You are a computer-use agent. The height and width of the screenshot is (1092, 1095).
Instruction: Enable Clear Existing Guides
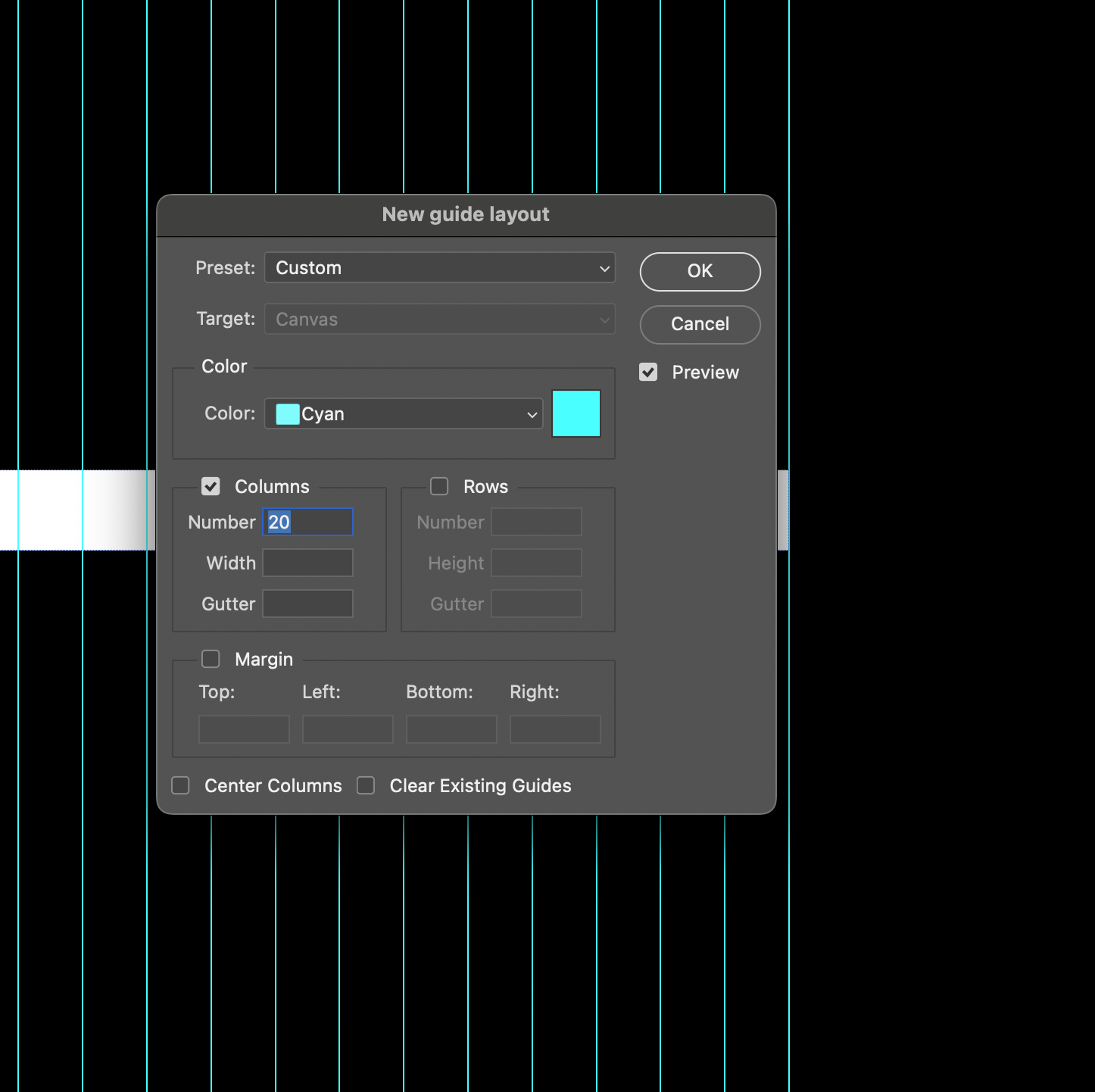(x=366, y=785)
